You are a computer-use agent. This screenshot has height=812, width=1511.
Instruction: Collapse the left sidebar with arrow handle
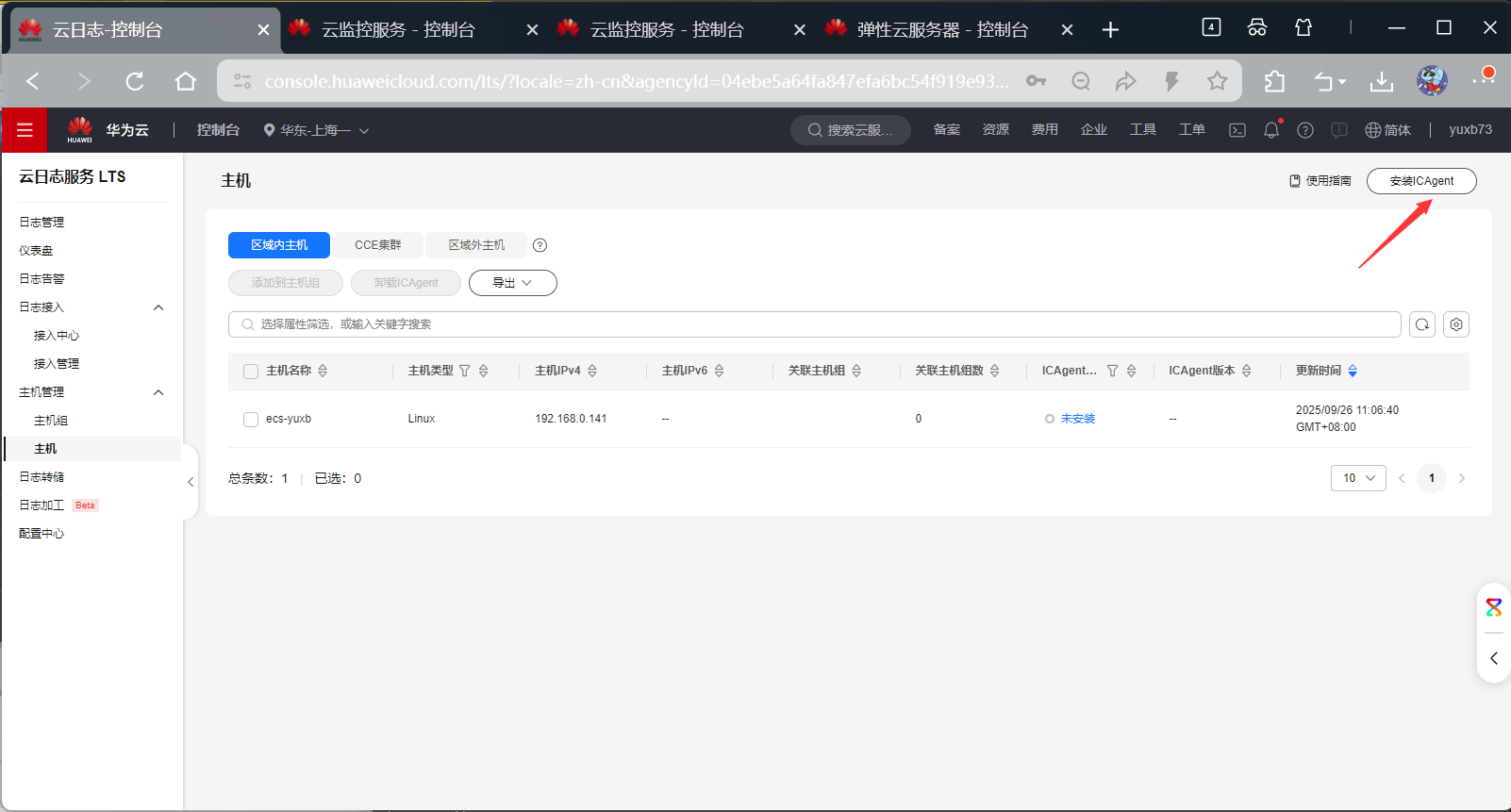(x=191, y=482)
